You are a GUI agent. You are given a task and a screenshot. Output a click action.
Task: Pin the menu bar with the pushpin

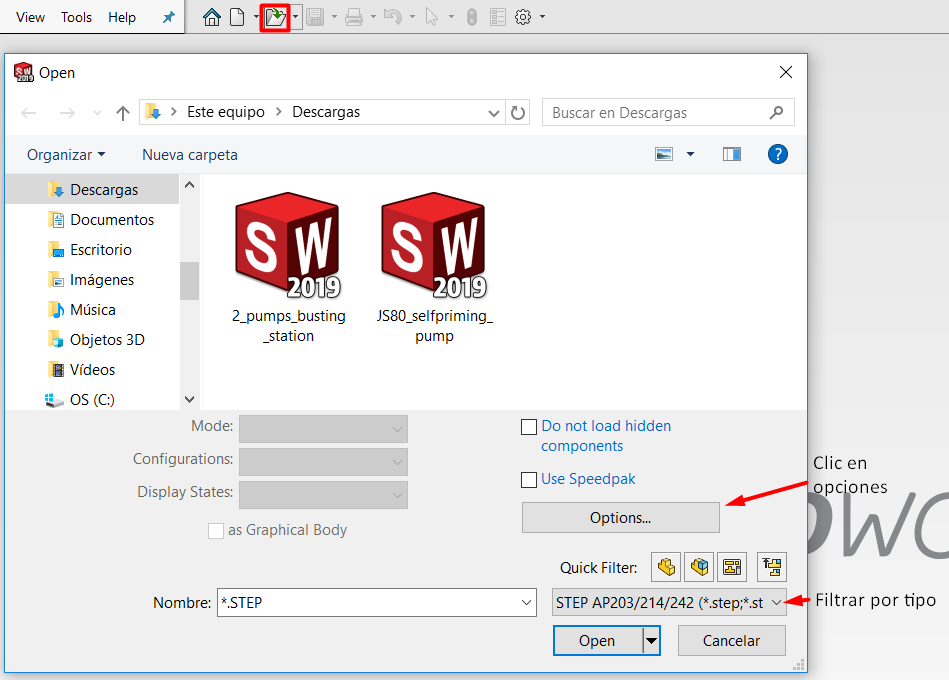169,17
